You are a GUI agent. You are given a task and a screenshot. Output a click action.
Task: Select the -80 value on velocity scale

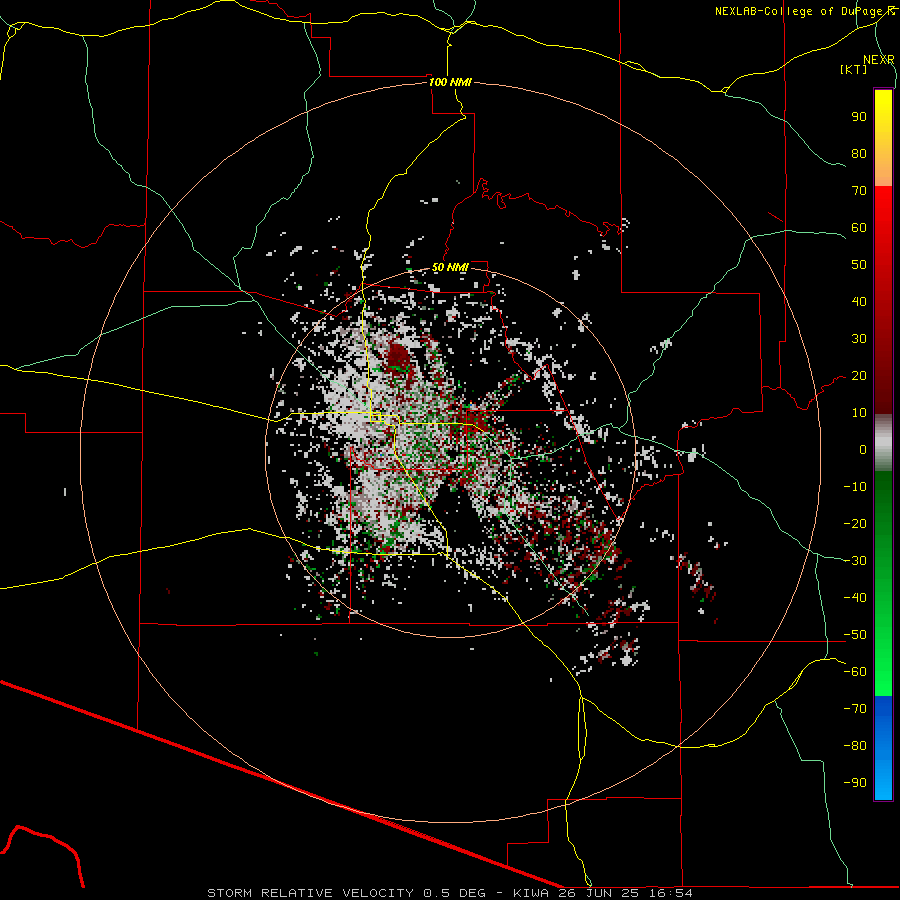click(x=855, y=746)
